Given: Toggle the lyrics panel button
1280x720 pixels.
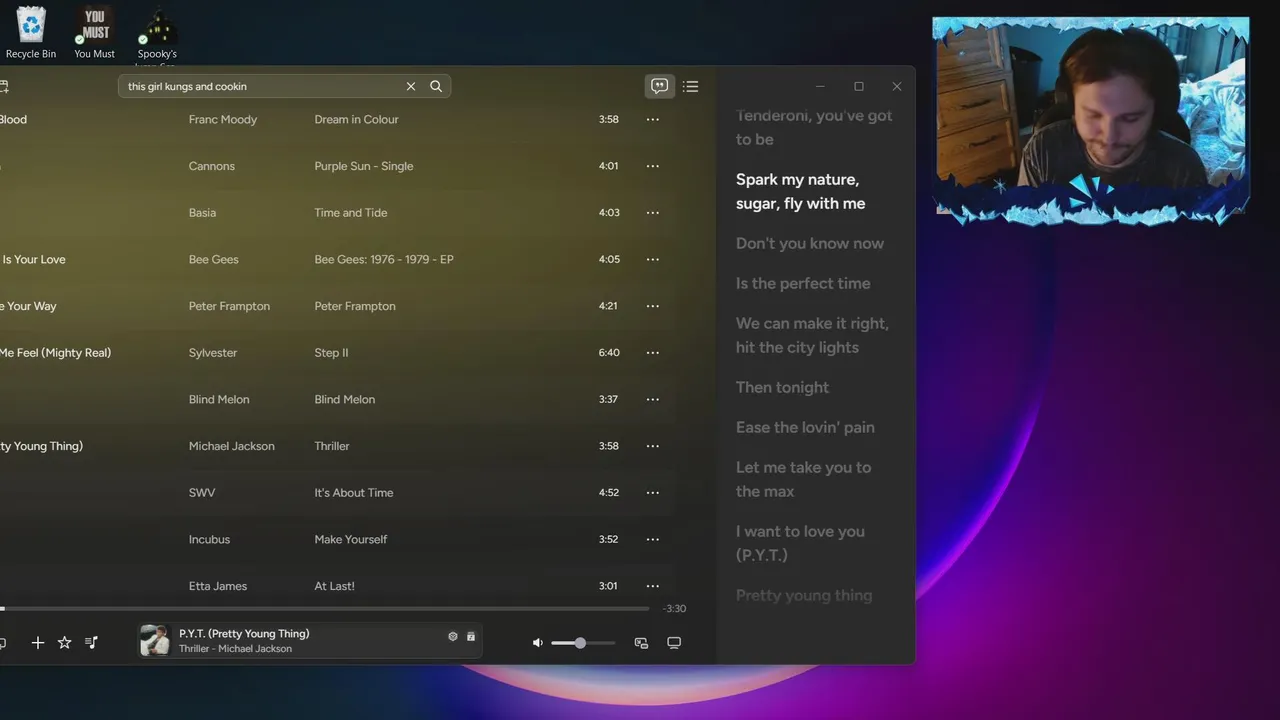Looking at the screenshot, I should [x=659, y=86].
